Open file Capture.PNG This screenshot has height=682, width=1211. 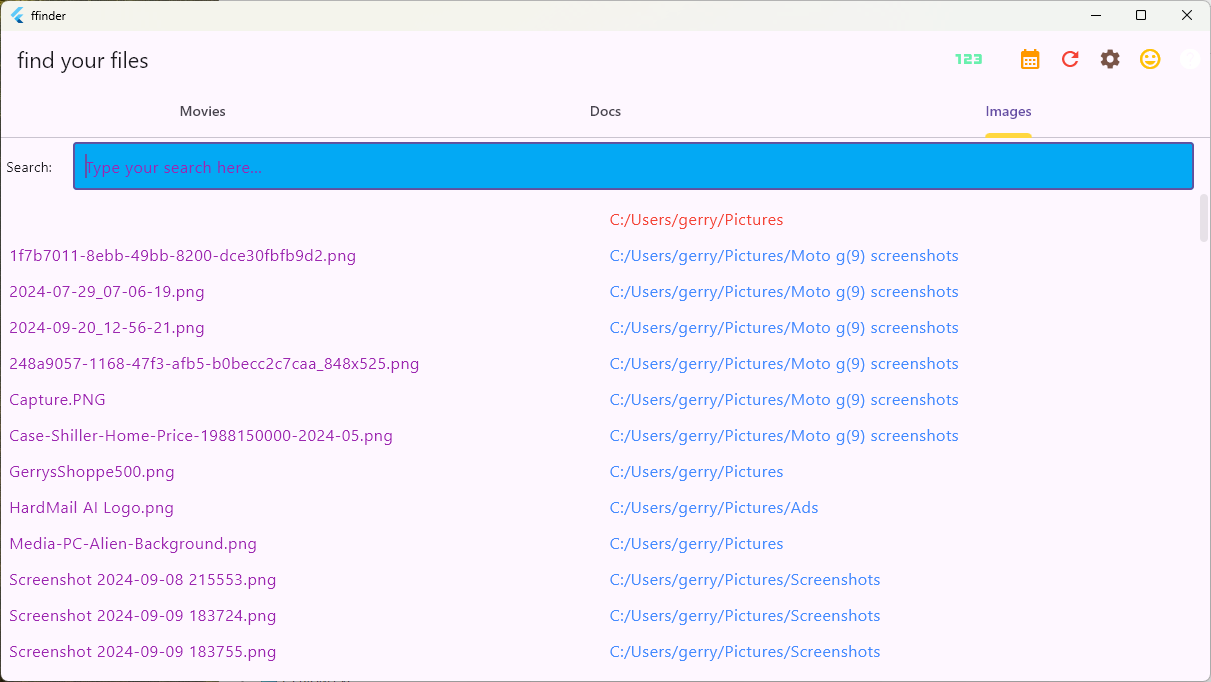(57, 400)
